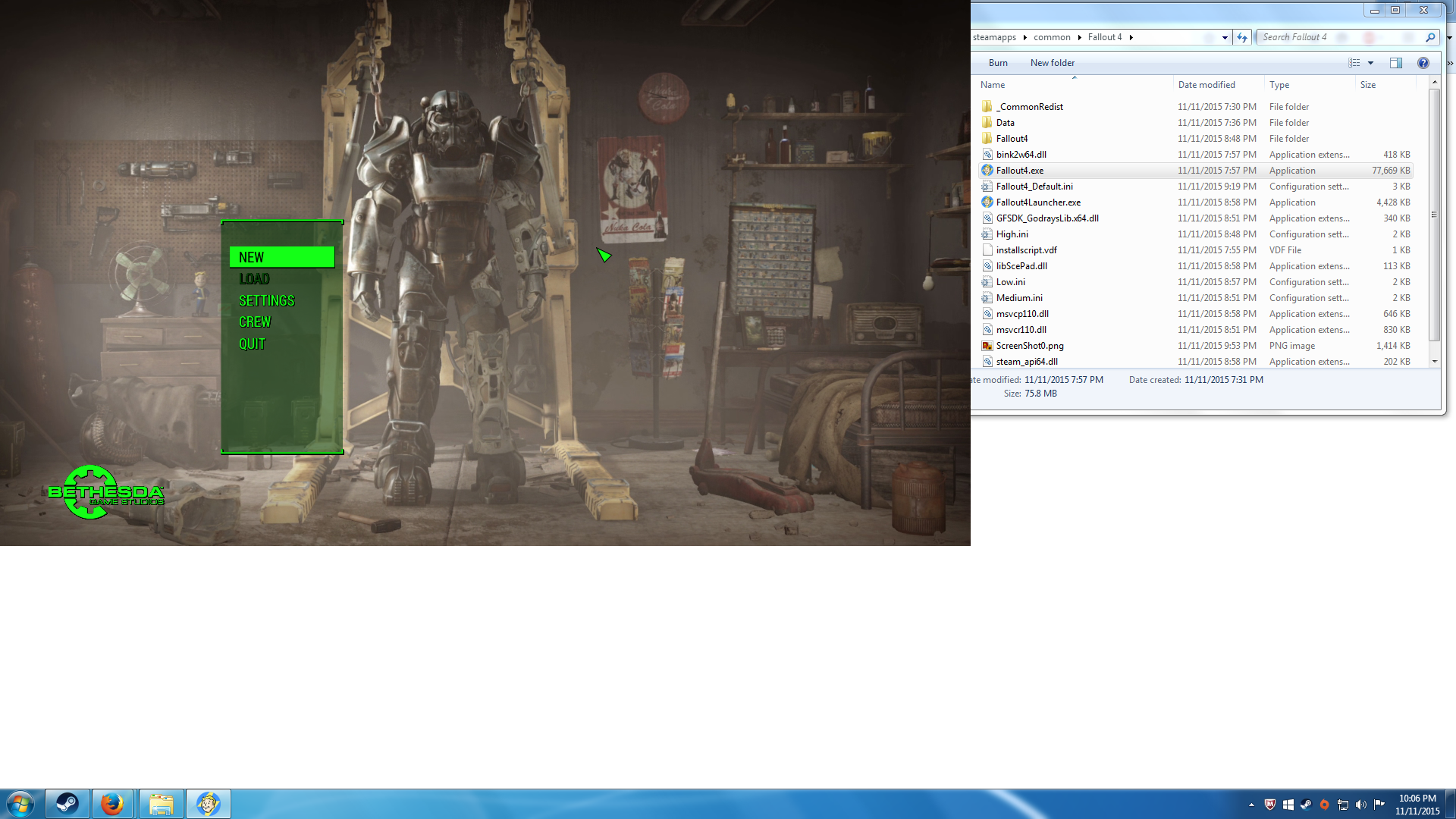Image resolution: width=1456 pixels, height=819 pixels.
Task: Open Explorer Help icon
Action: pyautogui.click(x=1423, y=63)
